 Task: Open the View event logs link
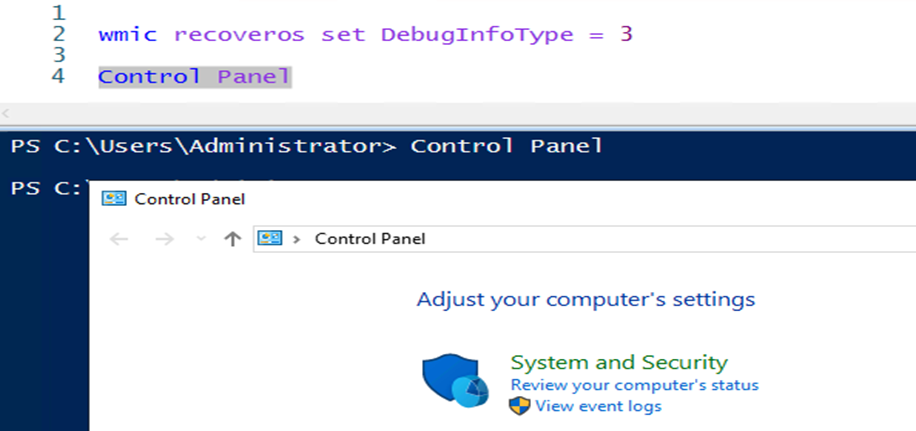[x=598, y=406]
